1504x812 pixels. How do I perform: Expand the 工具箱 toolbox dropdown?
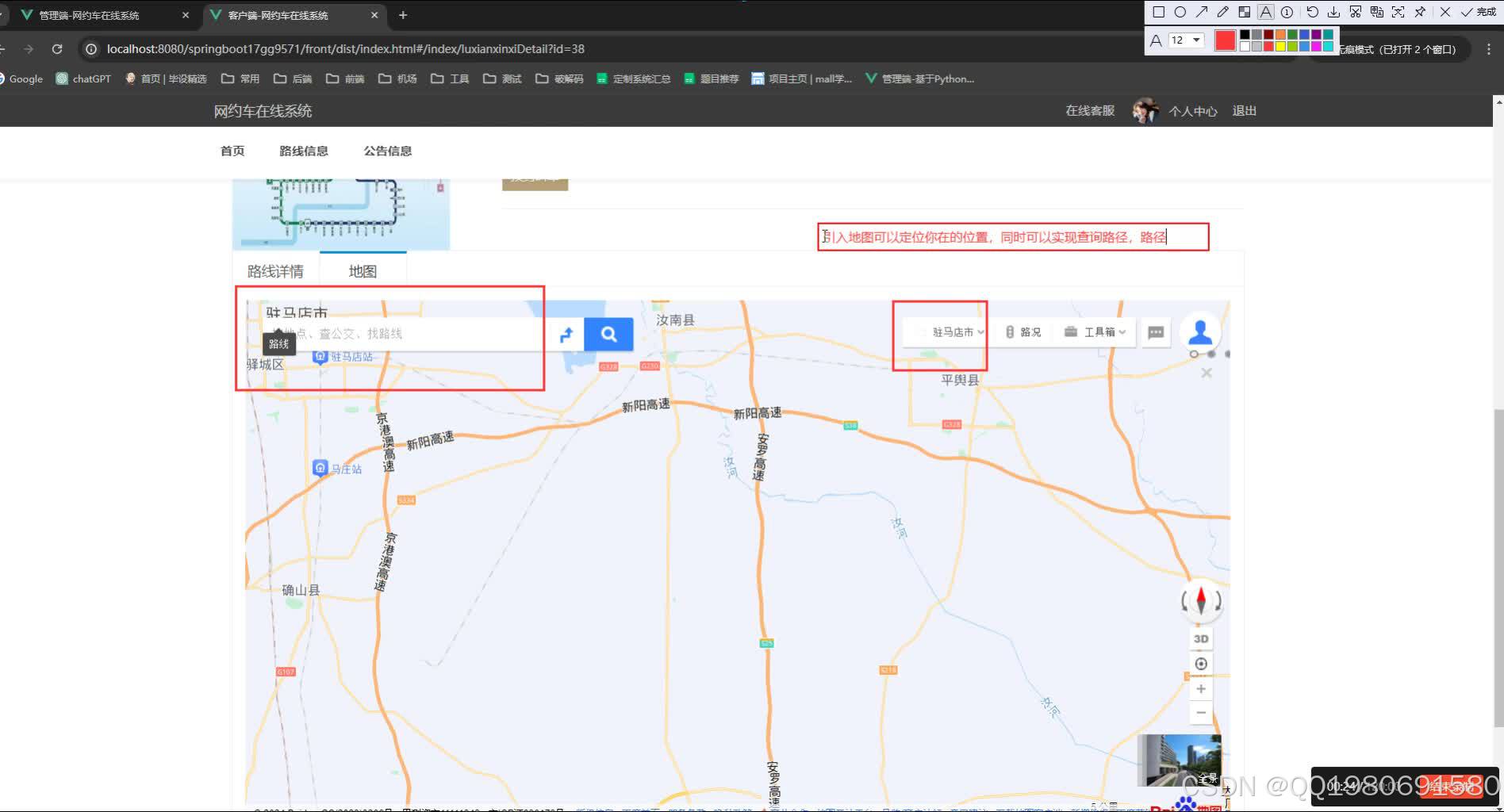1095,332
